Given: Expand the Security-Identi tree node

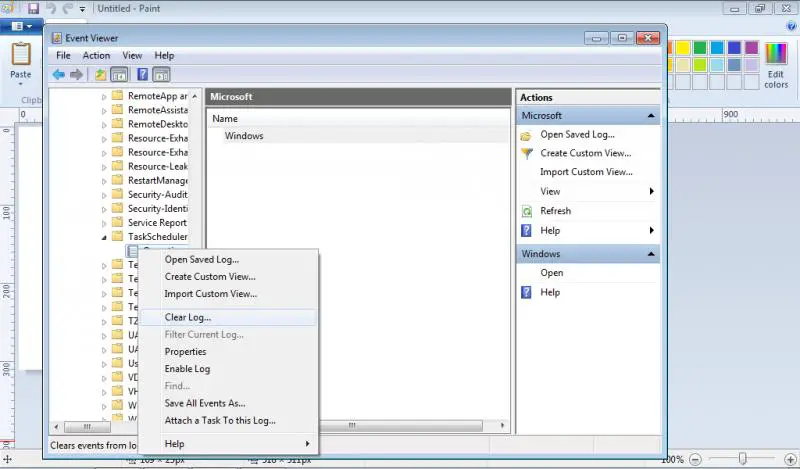Looking at the screenshot, I should (104, 209).
